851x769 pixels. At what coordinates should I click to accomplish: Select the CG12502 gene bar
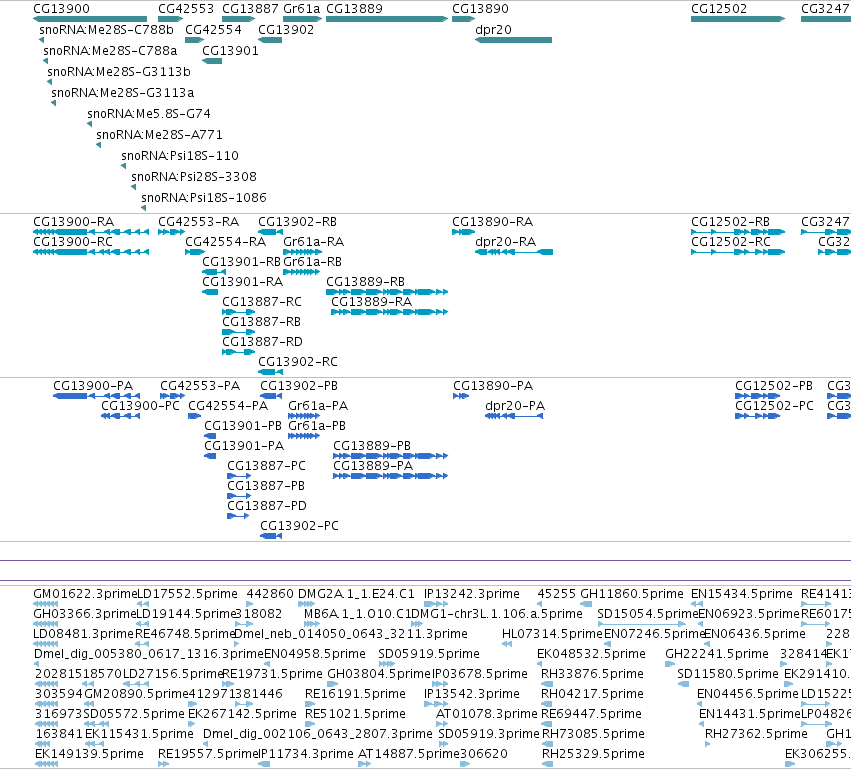738,19
